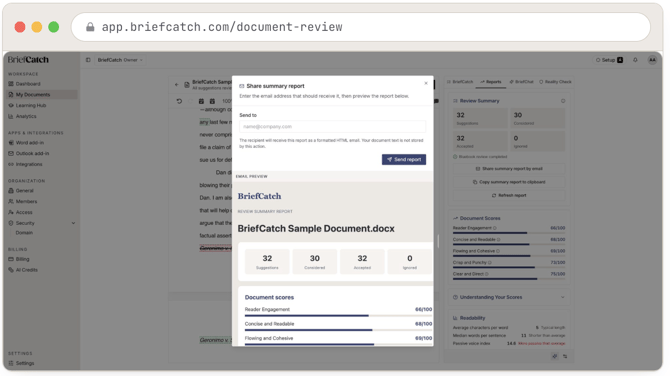
Task: Open Integrations in the sidebar
Action: click(x=25, y=164)
